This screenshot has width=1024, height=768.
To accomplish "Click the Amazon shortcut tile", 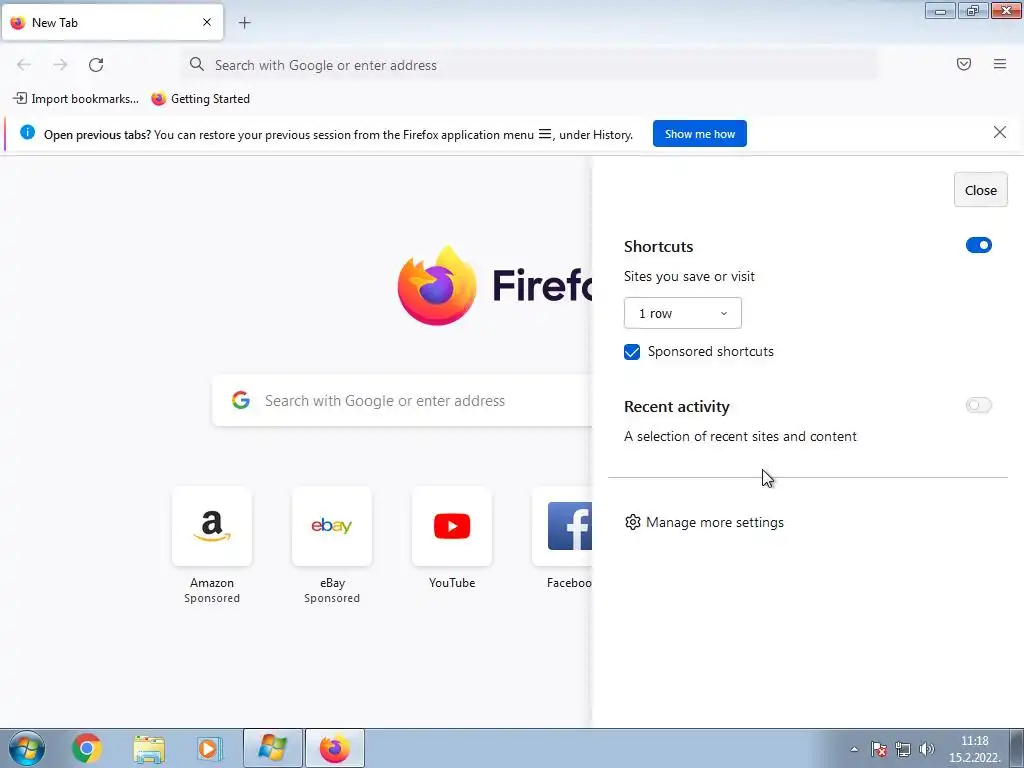I will (212, 526).
